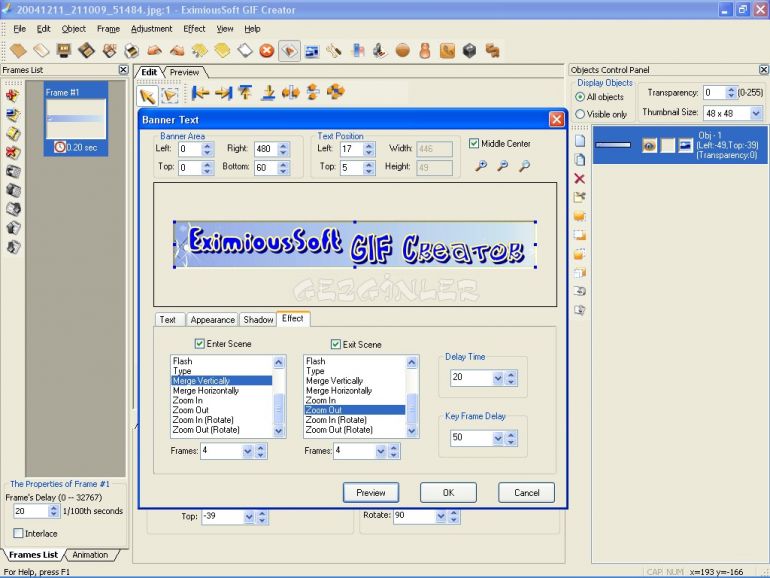Switch to the Animation tab at bottom left
The width and height of the screenshot is (770, 578).
coord(90,554)
